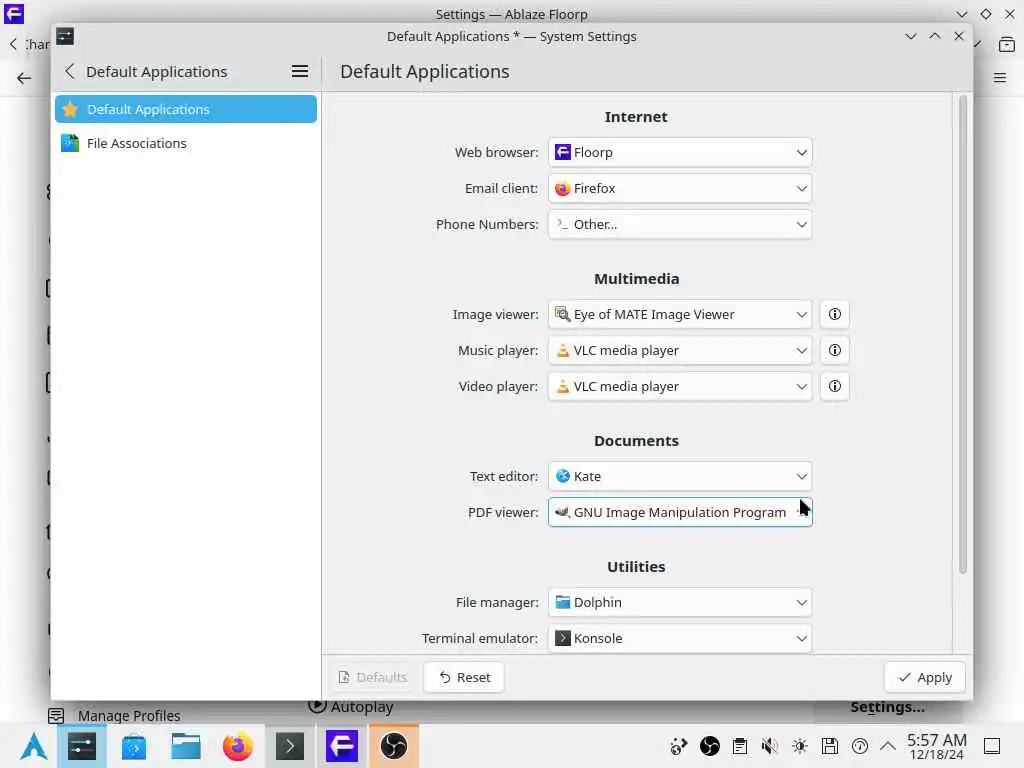Switch to Floorp browser in taskbar
The height and width of the screenshot is (768, 1024).
tap(342, 746)
